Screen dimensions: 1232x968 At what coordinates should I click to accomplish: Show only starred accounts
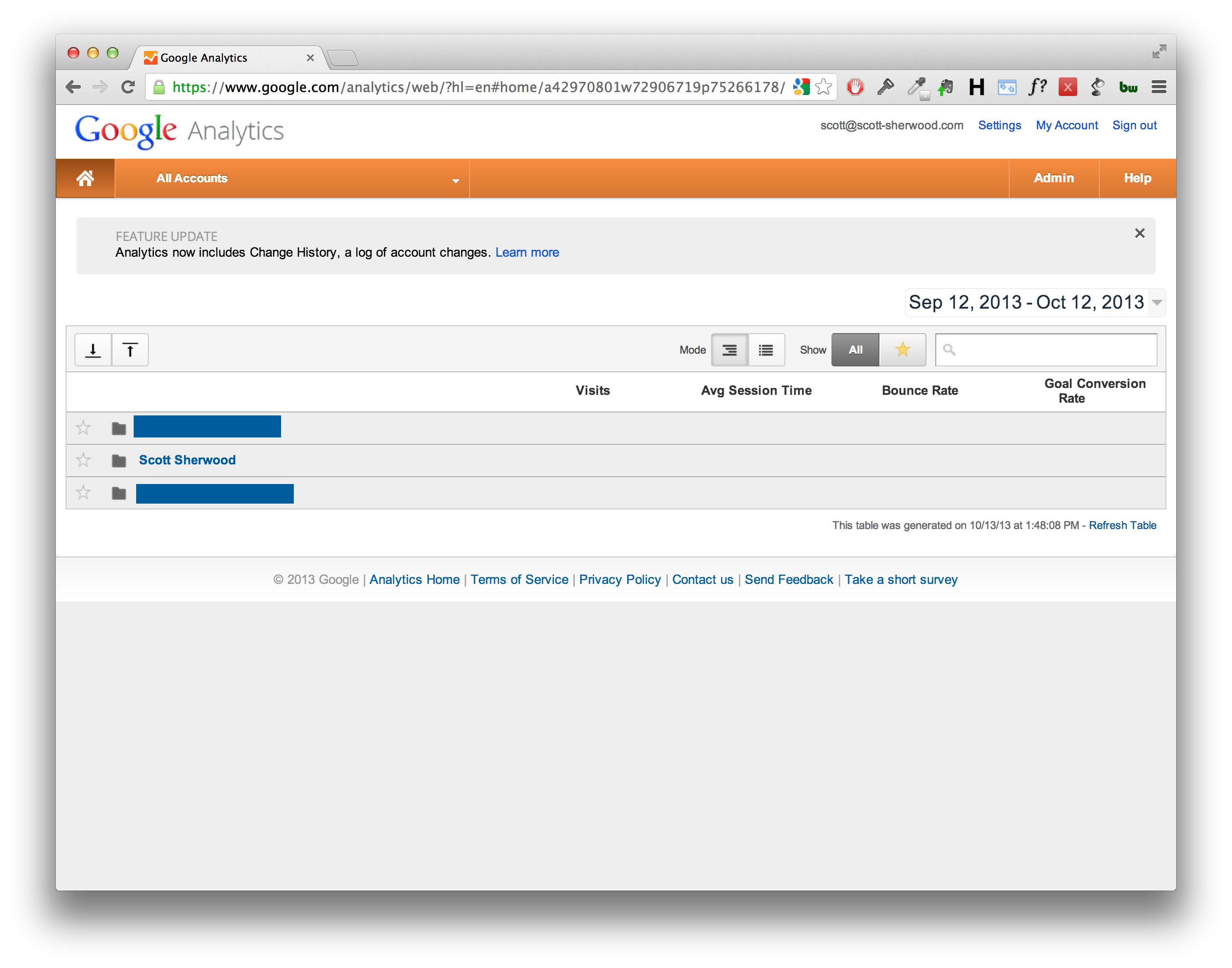(902, 350)
